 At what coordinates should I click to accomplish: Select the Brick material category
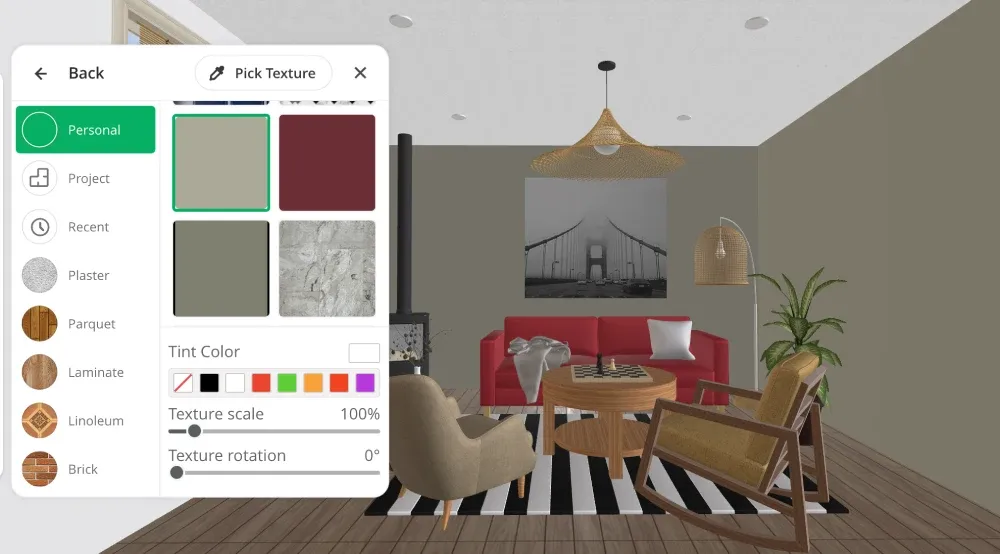pyautogui.click(x=85, y=469)
